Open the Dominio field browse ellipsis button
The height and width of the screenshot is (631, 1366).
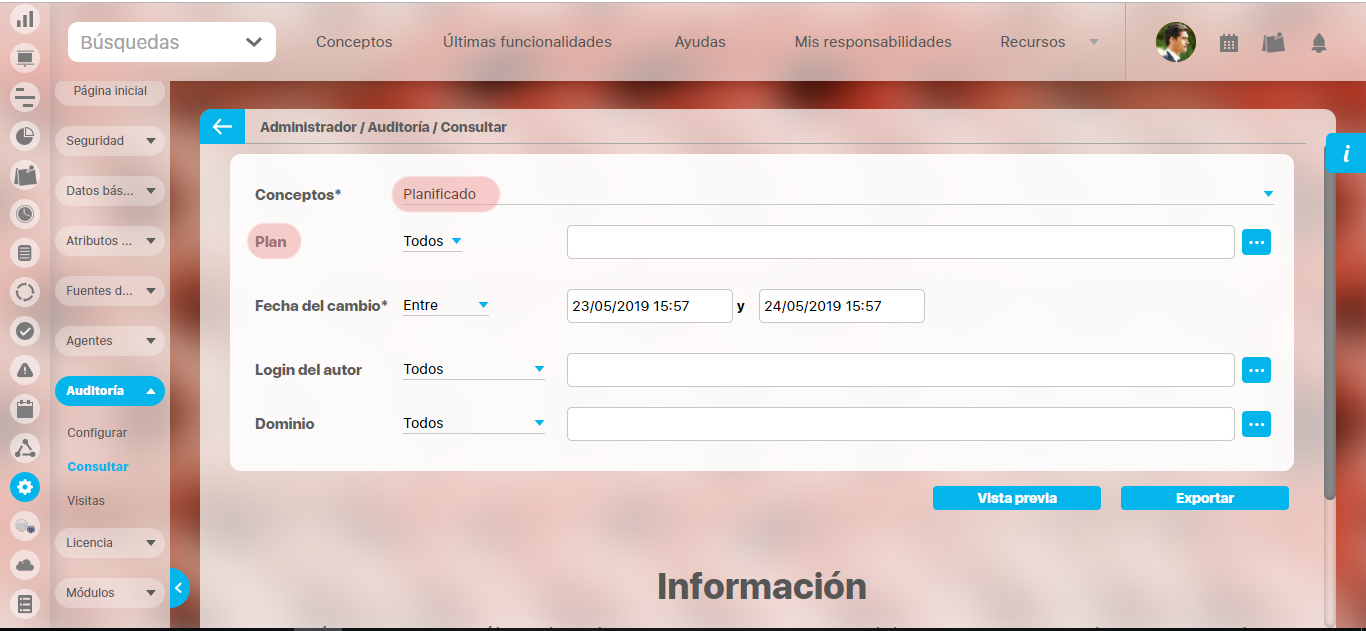(1256, 424)
